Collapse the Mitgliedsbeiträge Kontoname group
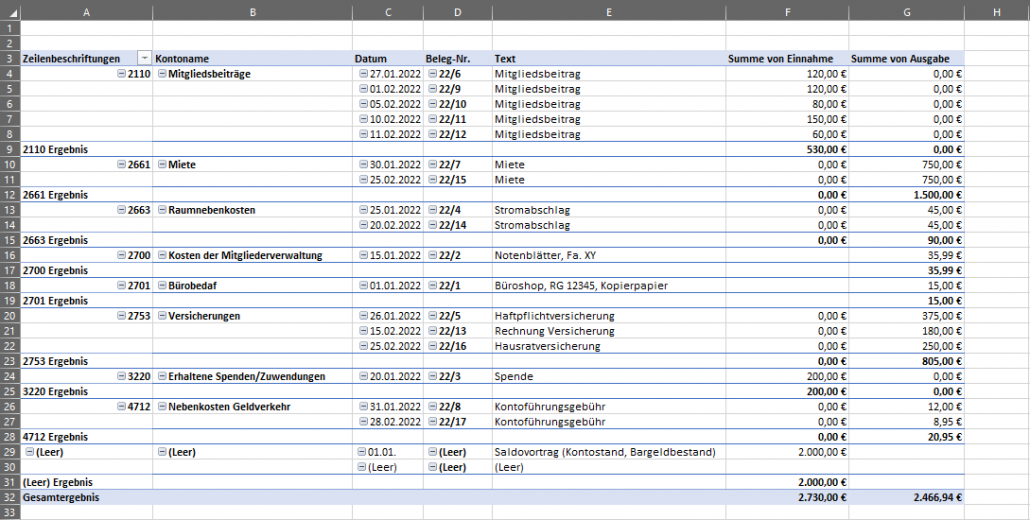The image size is (1030, 520). [162, 74]
